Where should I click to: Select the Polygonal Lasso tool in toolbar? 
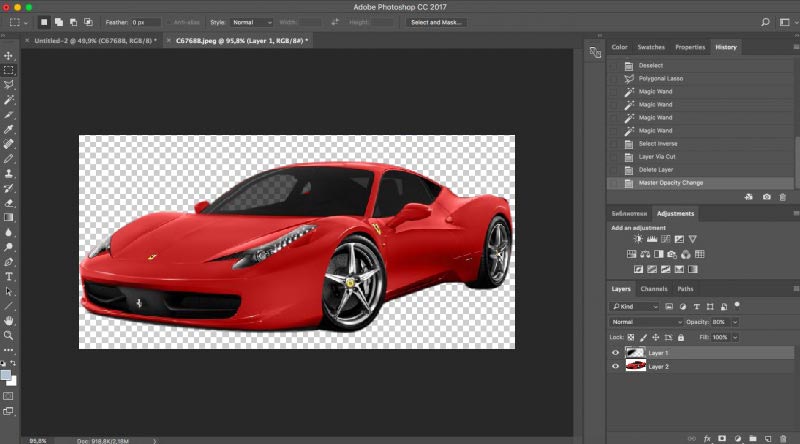(x=9, y=85)
